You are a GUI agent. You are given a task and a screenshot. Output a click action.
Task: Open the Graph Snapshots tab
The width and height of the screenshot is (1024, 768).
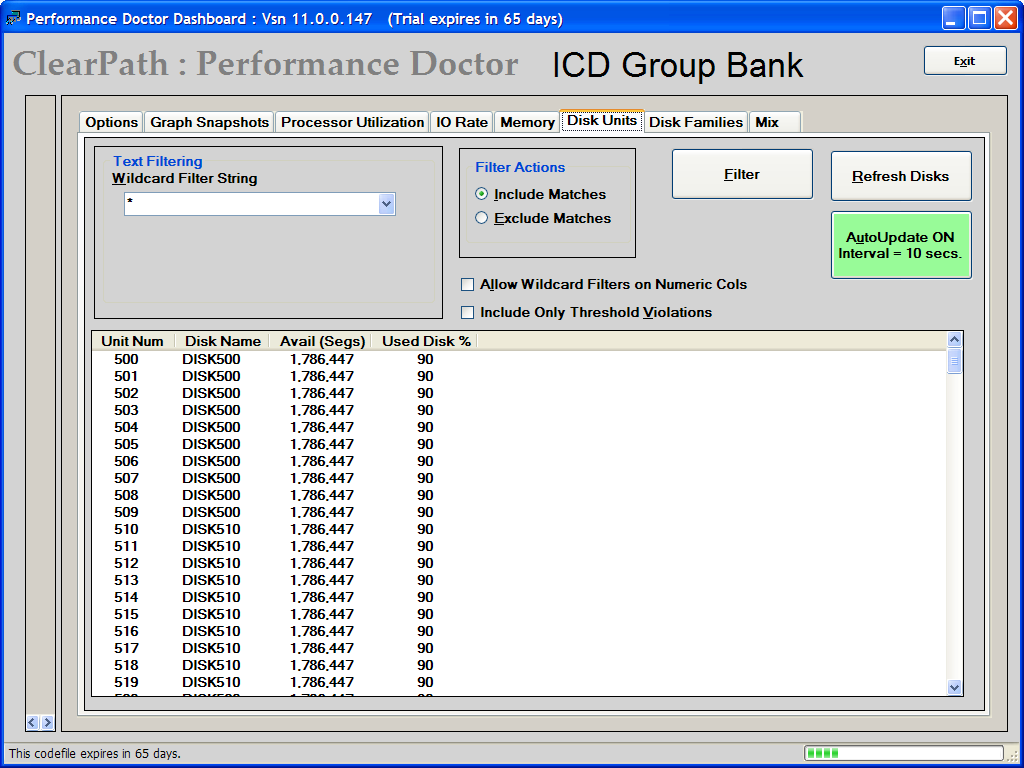[x=209, y=122]
